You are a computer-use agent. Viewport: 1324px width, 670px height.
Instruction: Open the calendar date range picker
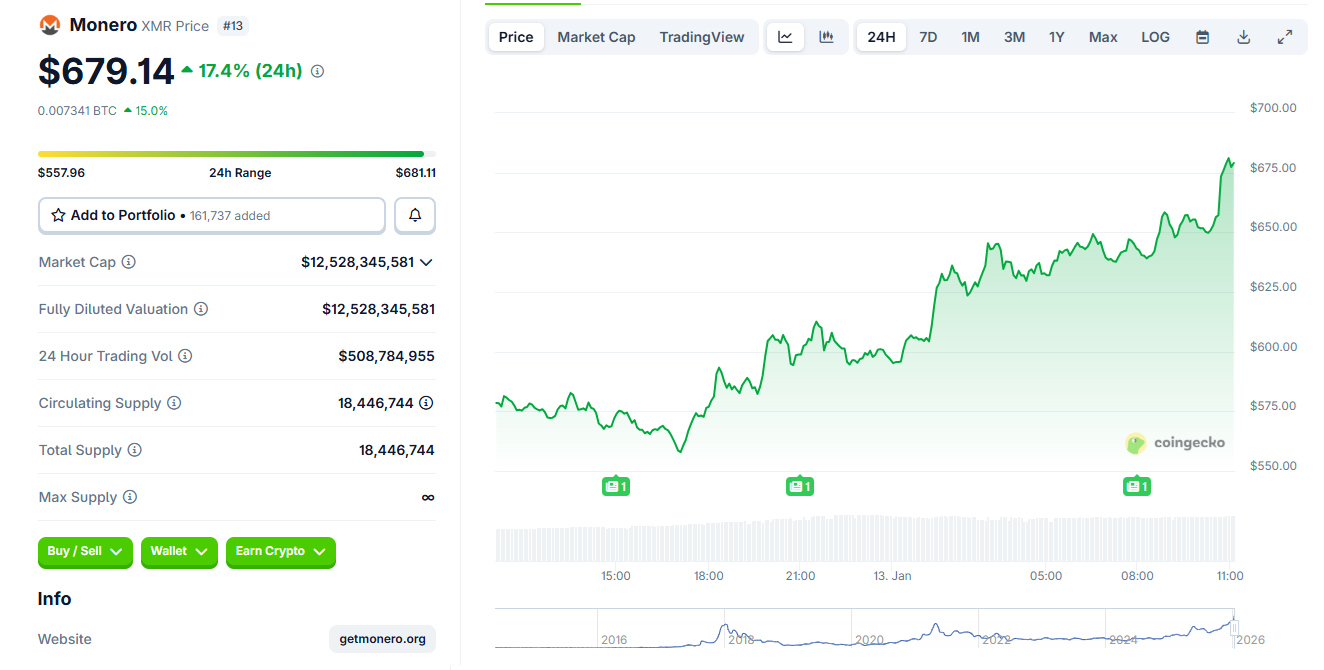[x=1202, y=36]
